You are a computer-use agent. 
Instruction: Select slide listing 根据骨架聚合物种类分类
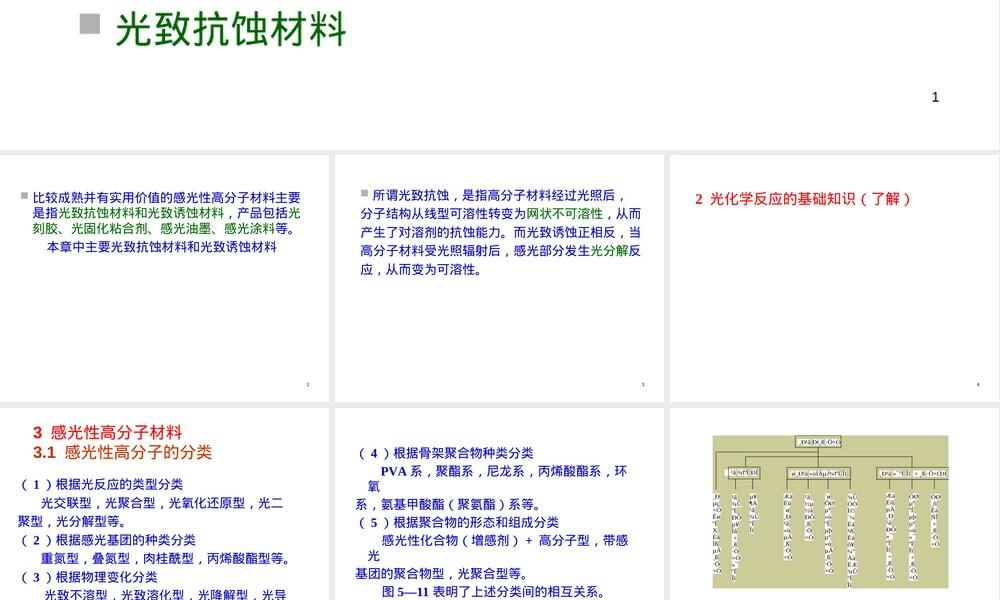(499, 504)
